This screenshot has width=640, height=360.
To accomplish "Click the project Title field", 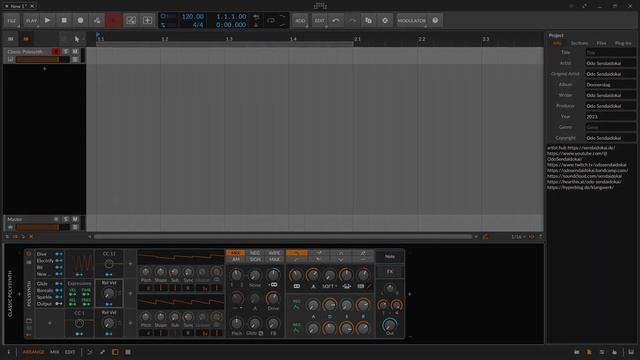I will point(610,53).
